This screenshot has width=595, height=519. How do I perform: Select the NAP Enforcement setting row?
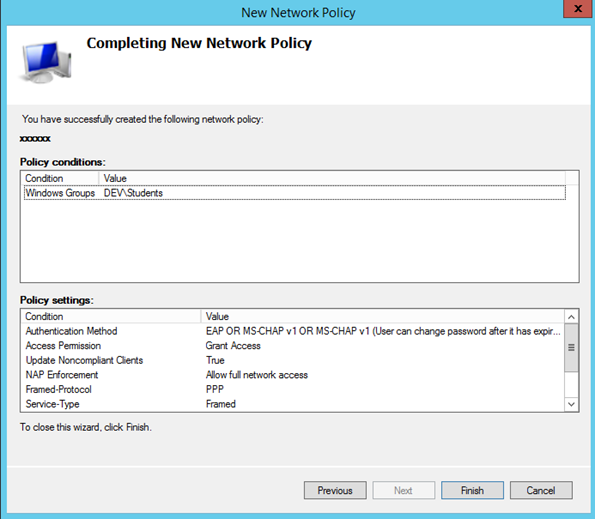click(x=293, y=375)
